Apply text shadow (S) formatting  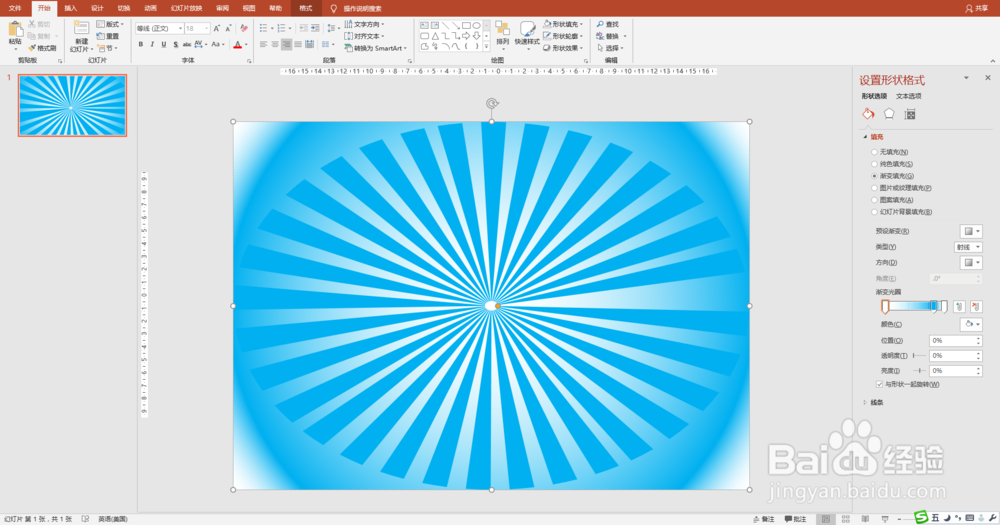point(175,45)
